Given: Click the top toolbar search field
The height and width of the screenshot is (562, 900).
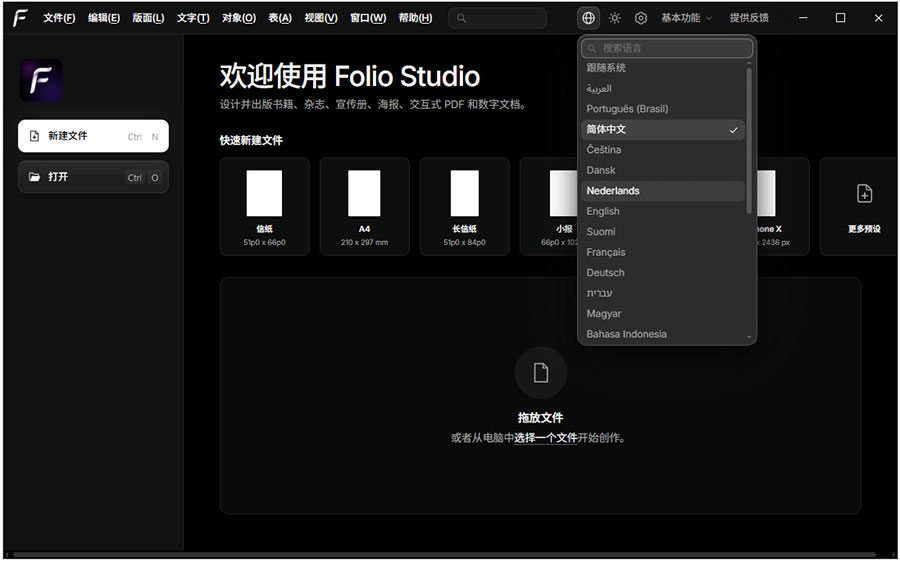Looking at the screenshot, I should click(497, 18).
